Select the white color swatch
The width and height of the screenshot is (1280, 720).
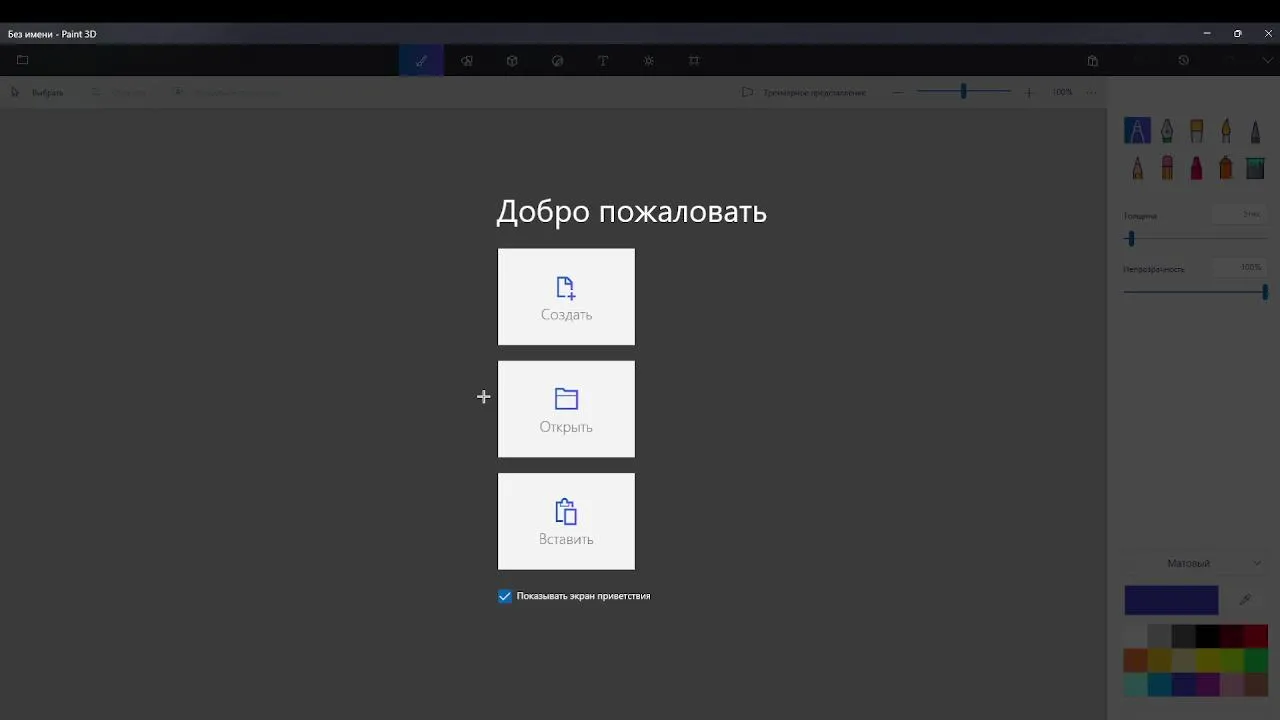(1135, 636)
